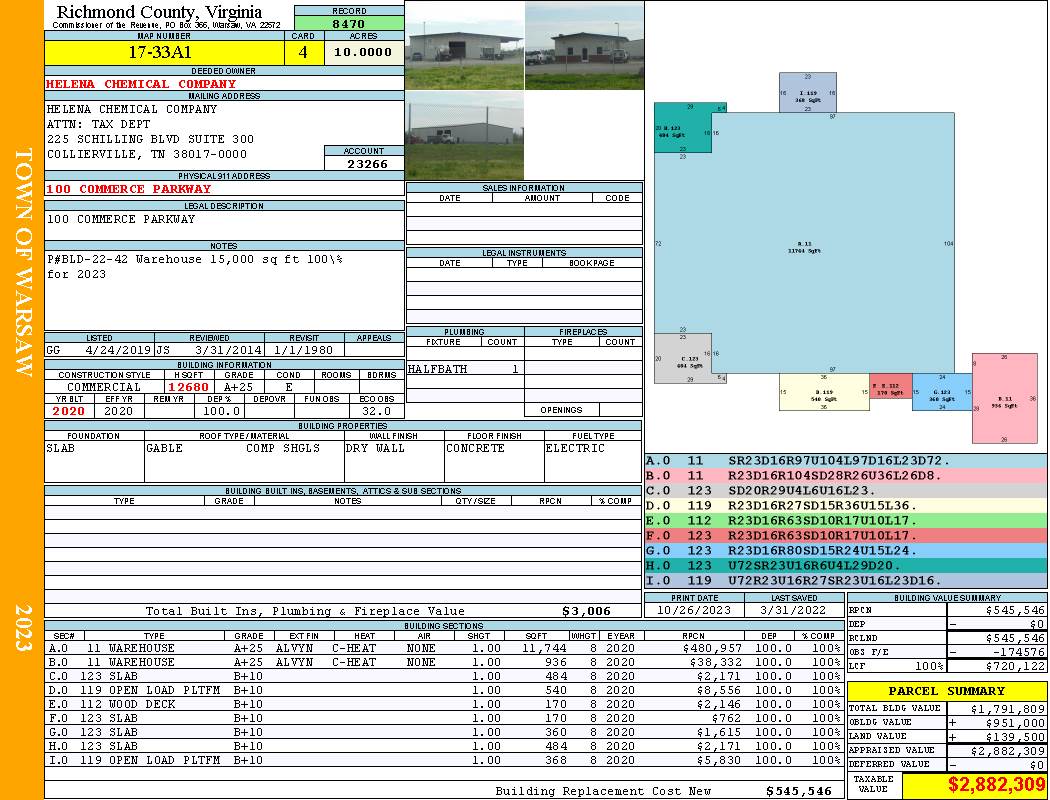This screenshot has height=800, width=1050.
Task: Select the mailing line 225 SCHILLING BLVD SUITE 300
Action: [x=150, y=139]
